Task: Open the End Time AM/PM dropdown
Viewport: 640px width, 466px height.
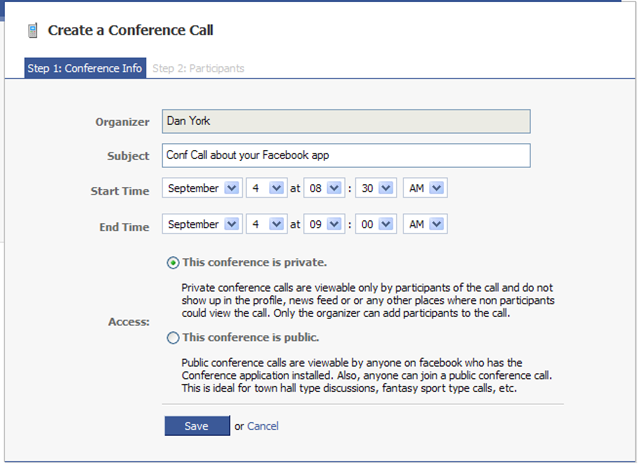Action: pyautogui.click(x=424, y=225)
